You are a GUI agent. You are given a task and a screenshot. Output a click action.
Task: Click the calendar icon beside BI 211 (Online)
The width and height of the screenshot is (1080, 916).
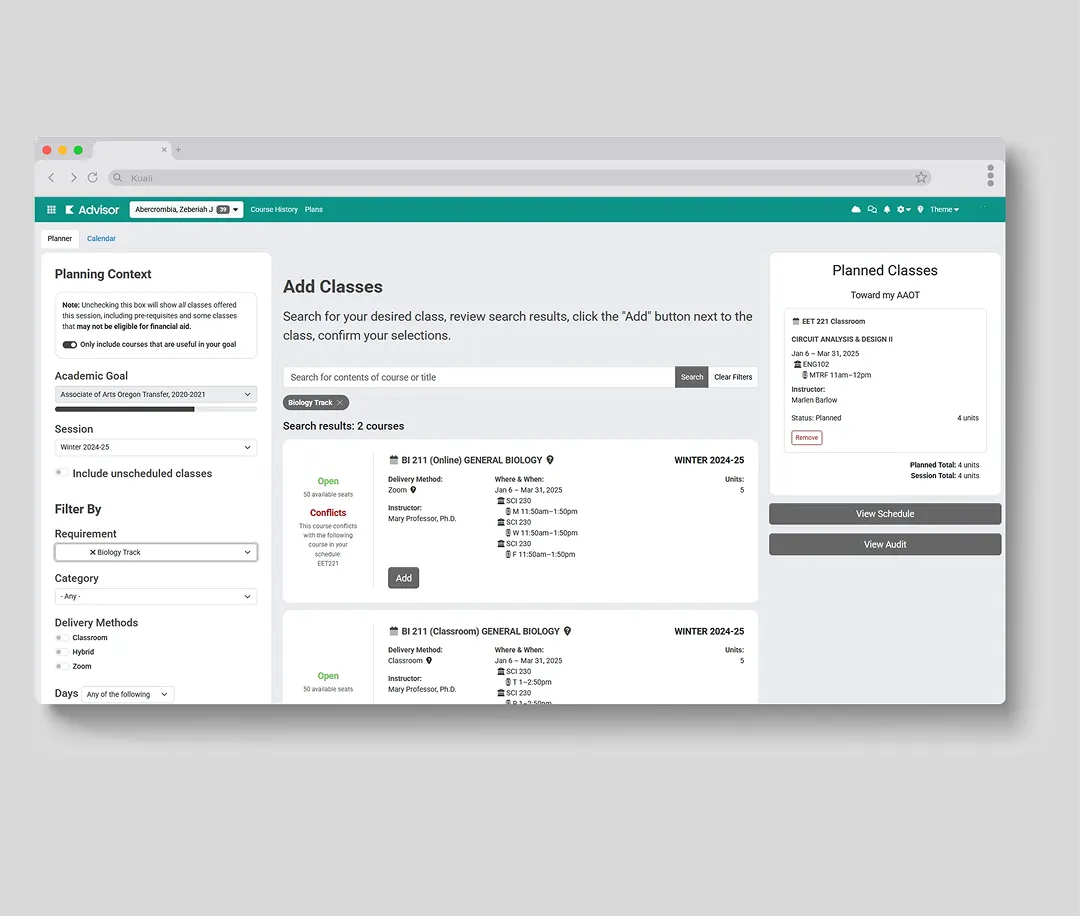tap(394, 459)
